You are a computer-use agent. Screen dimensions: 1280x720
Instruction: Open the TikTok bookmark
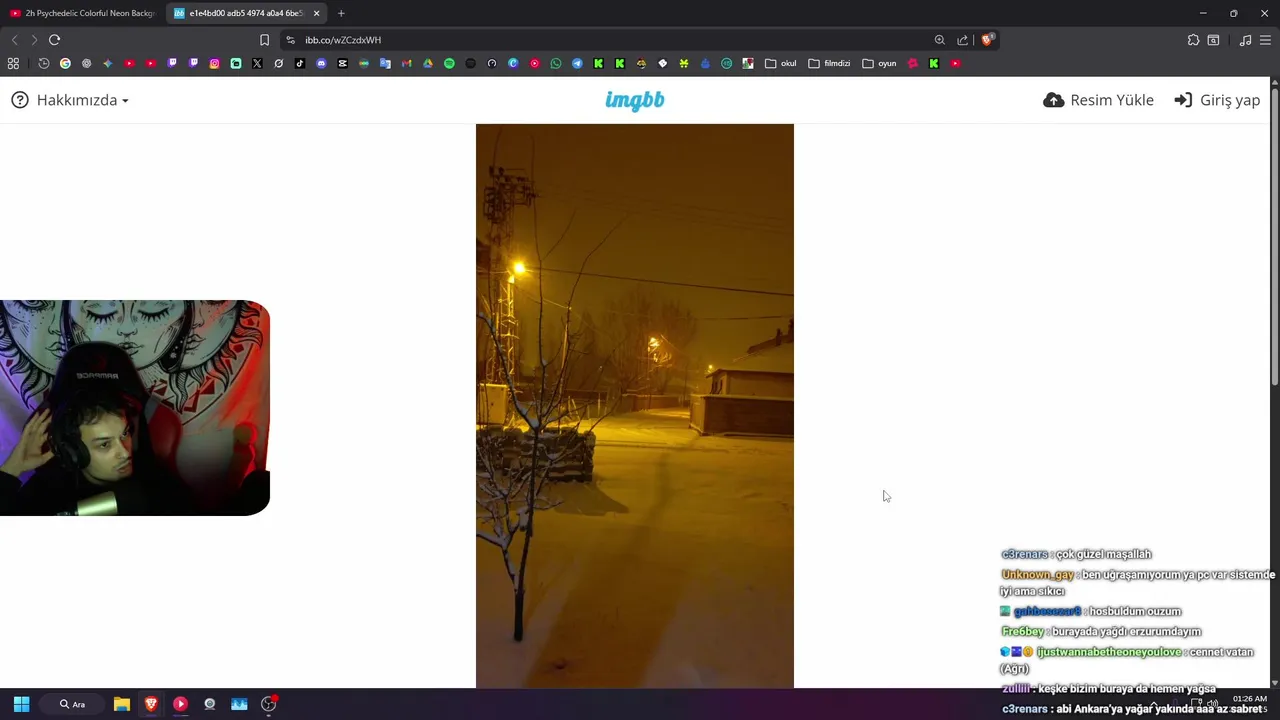[x=300, y=63]
